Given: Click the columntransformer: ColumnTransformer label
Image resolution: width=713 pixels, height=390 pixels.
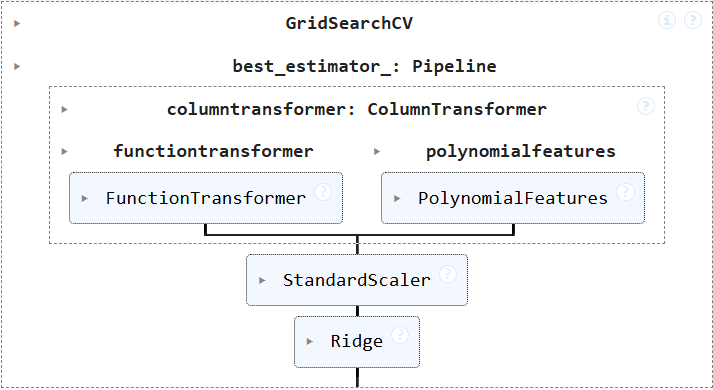Looking at the screenshot, I should pyautogui.click(x=357, y=109).
